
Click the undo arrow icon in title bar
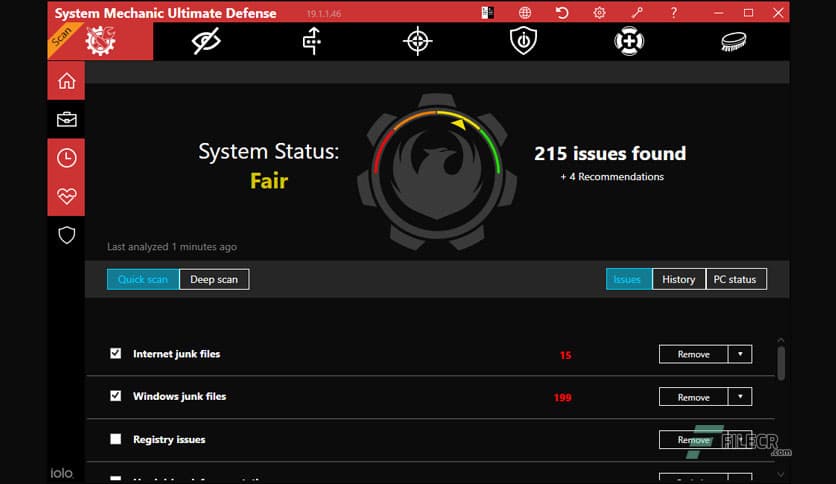(x=562, y=12)
